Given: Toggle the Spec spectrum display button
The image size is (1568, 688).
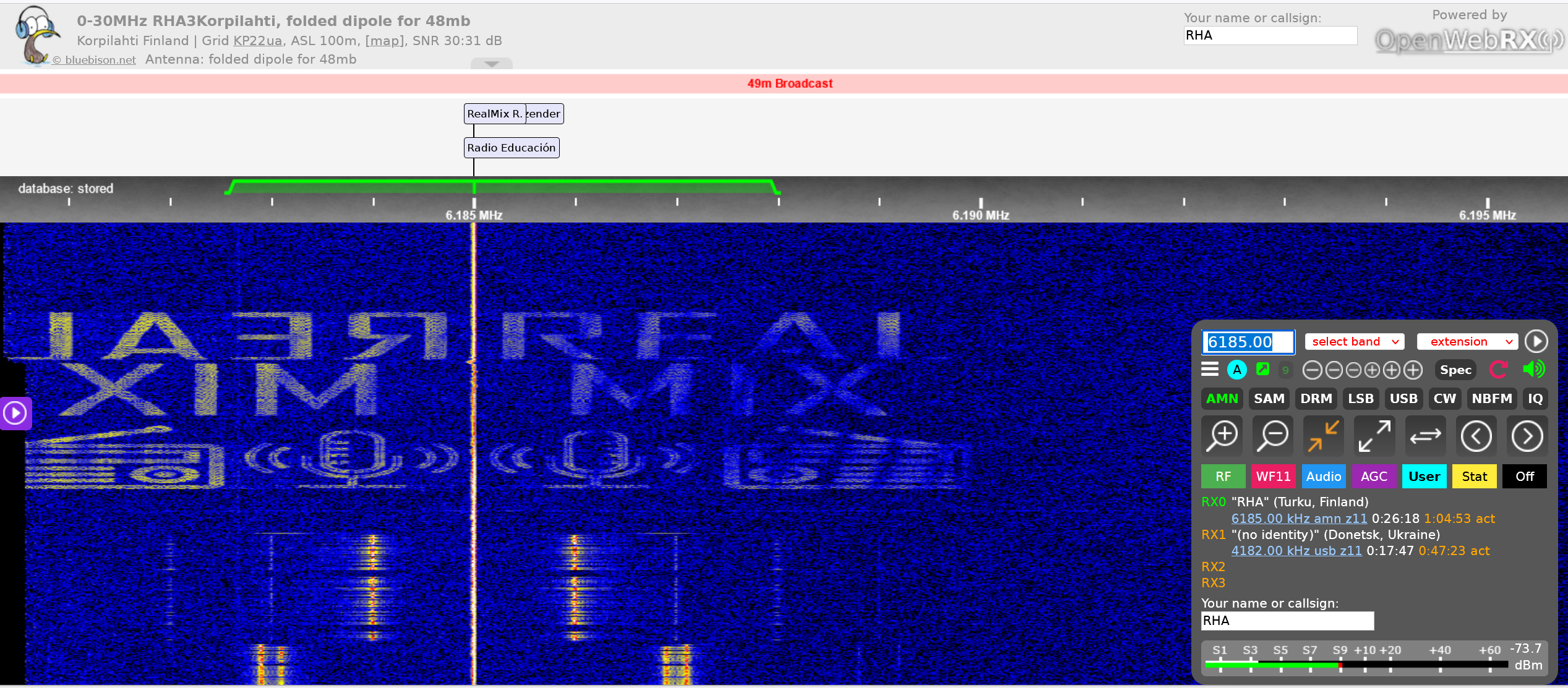Looking at the screenshot, I should pos(1455,370).
